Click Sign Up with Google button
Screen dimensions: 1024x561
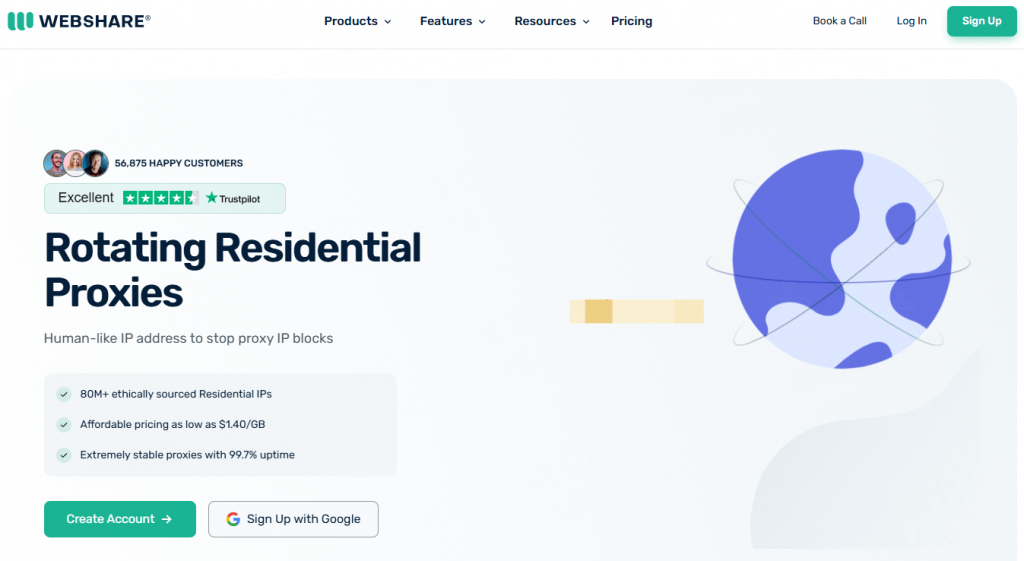tap(293, 519)
